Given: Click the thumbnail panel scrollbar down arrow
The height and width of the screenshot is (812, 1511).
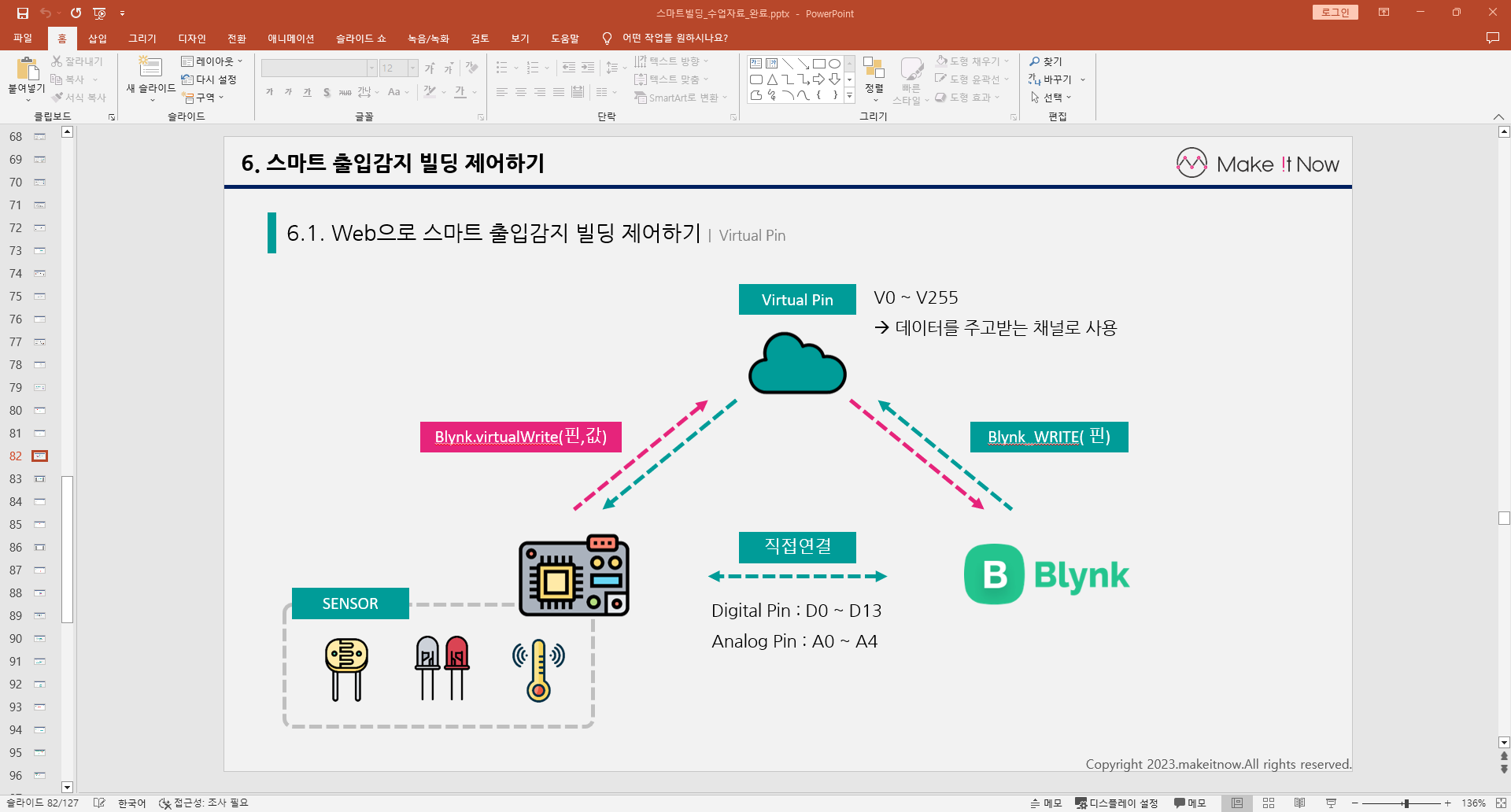Looking at the screenshot, I should 67,787.
